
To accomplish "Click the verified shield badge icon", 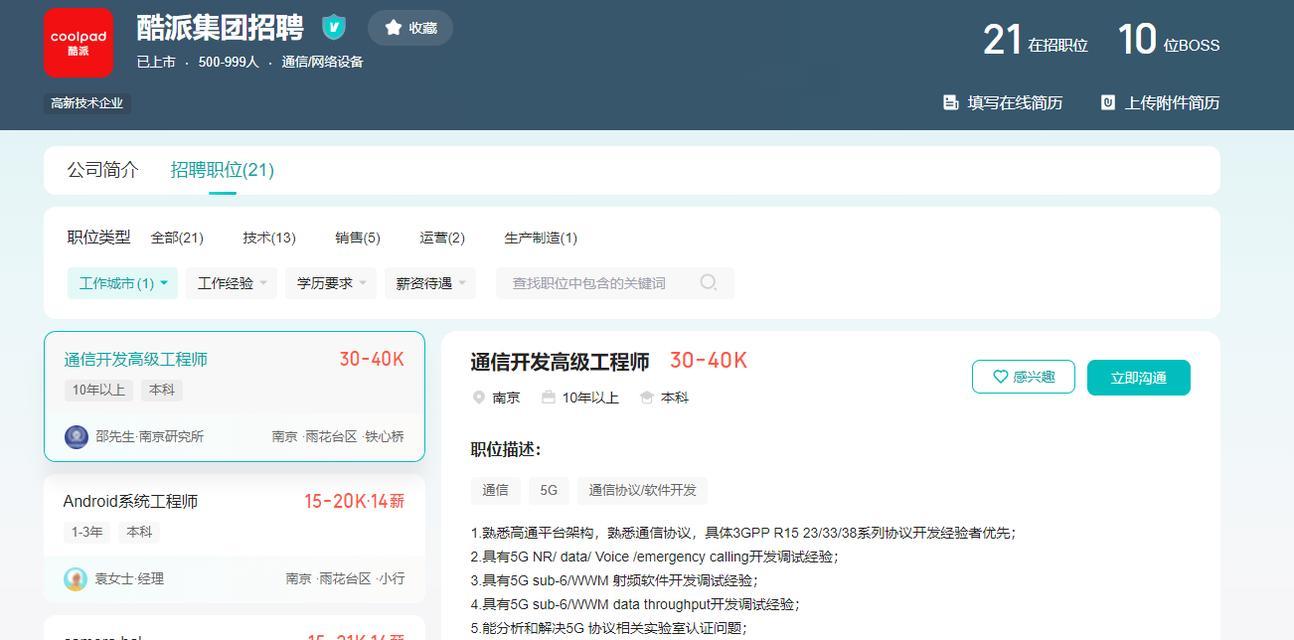I will click(334, 27).
